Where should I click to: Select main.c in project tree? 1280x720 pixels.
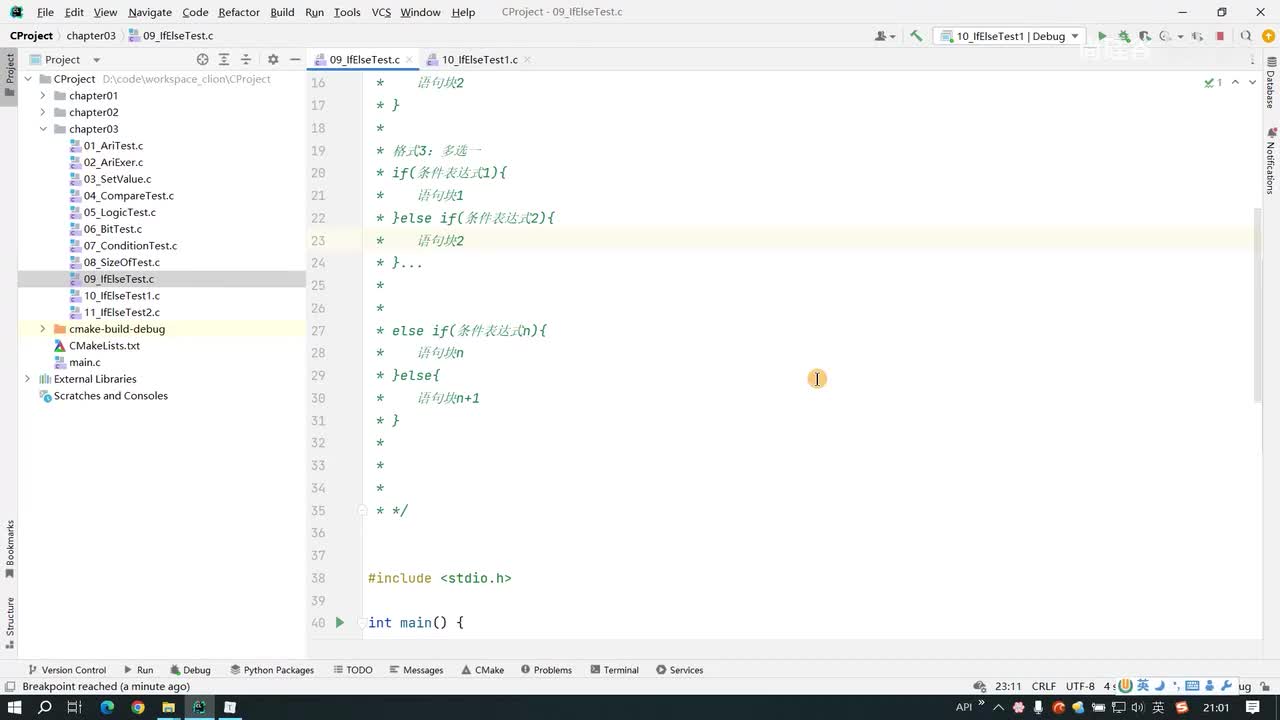tap(84, 362)
